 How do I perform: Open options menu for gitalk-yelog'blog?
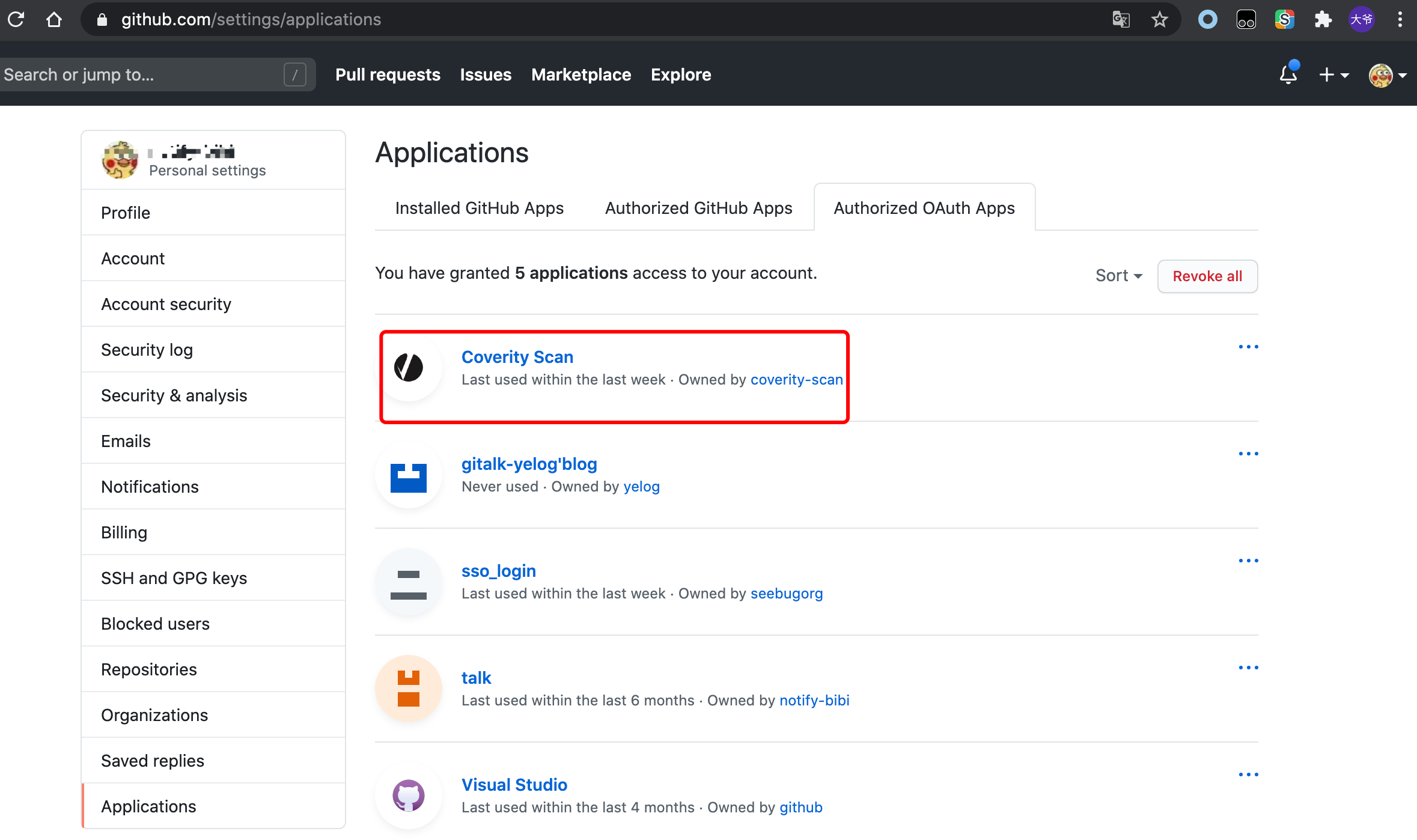pyautogui.click(x=1248, y=454)
